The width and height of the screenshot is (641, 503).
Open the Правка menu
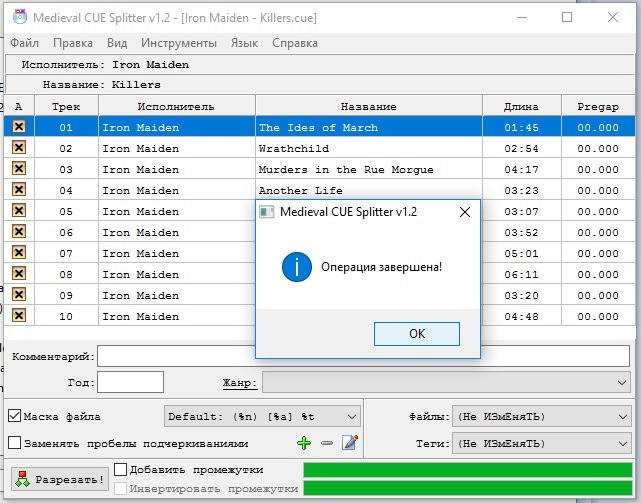click(x=73, y=43)
